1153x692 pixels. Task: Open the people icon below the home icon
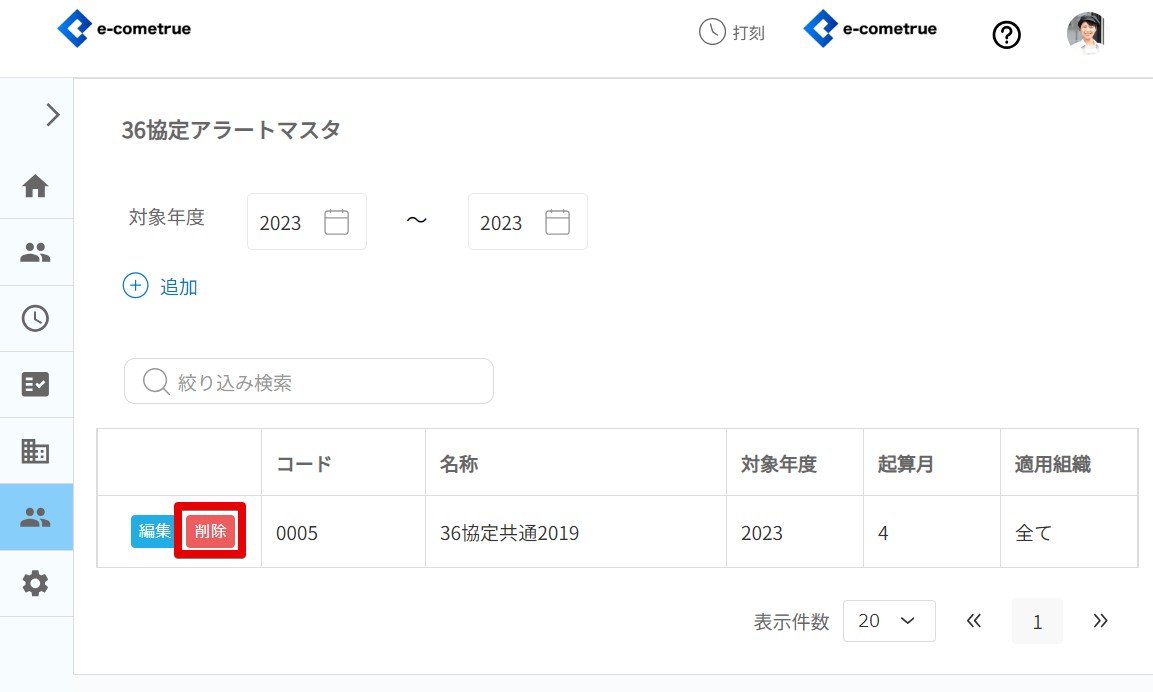(x=36, y=252)
